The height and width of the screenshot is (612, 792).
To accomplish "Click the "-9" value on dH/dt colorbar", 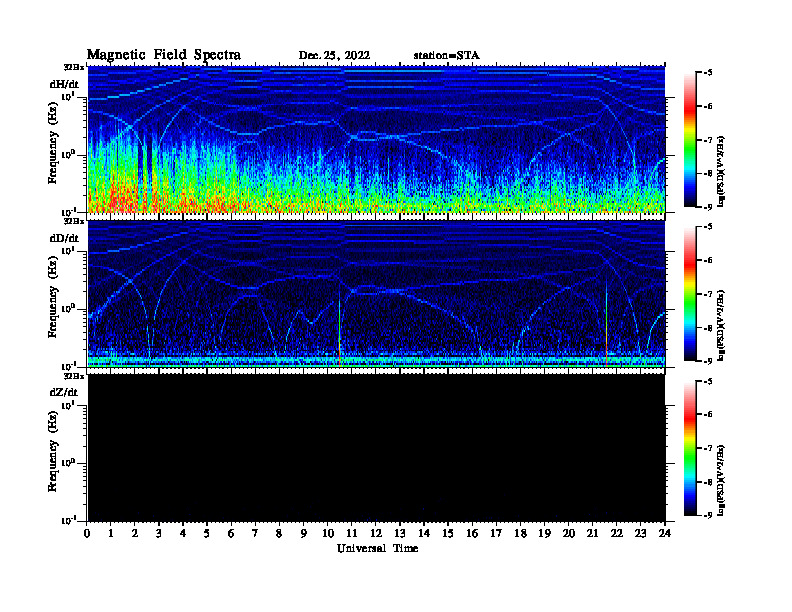I will [x=708, y=207].
